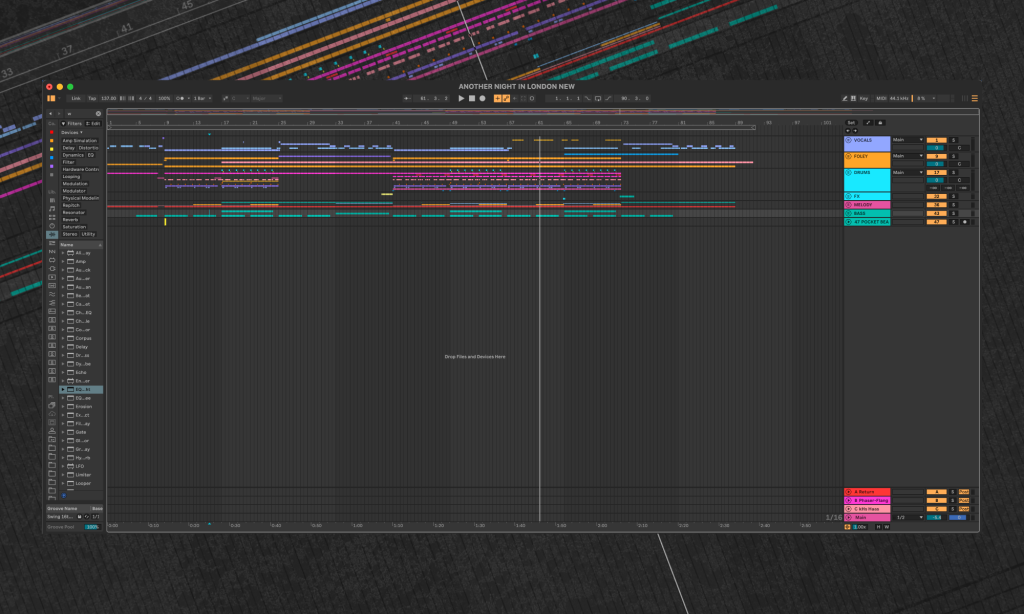This screenshot has width=1024, height=614.
Task: Open the FOLEY track output Main dropdown
Action: 907,156
